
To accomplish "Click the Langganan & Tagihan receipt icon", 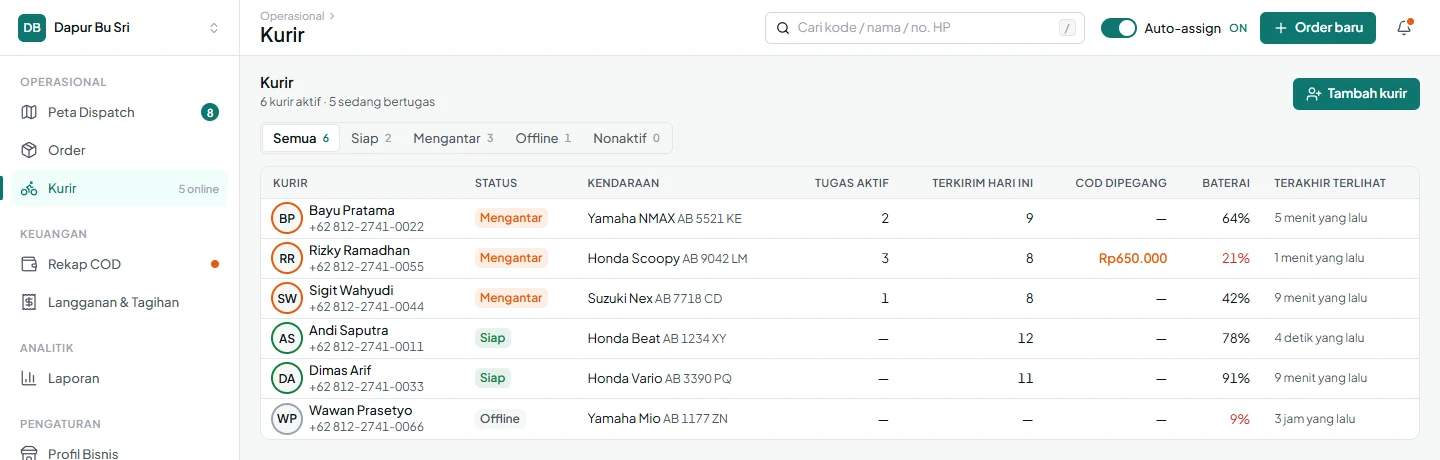I will click(29, 302).
